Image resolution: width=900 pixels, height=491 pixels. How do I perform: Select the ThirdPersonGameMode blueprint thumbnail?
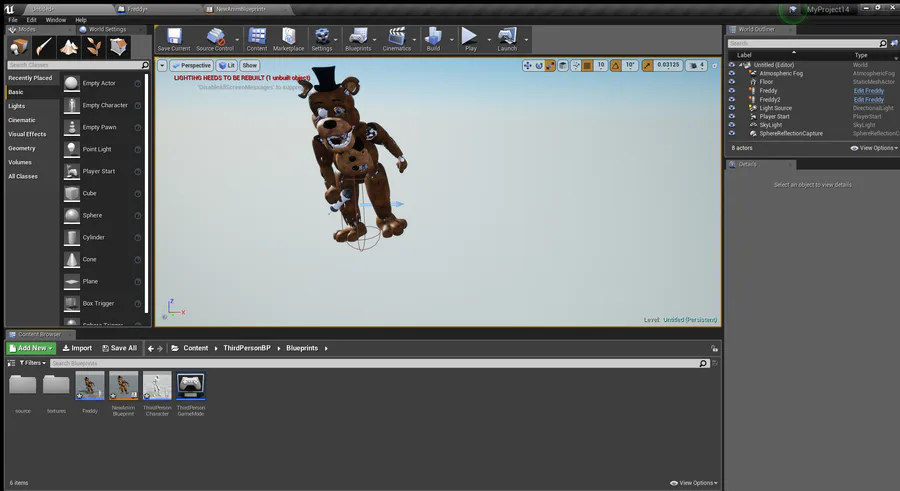[190, 386]
